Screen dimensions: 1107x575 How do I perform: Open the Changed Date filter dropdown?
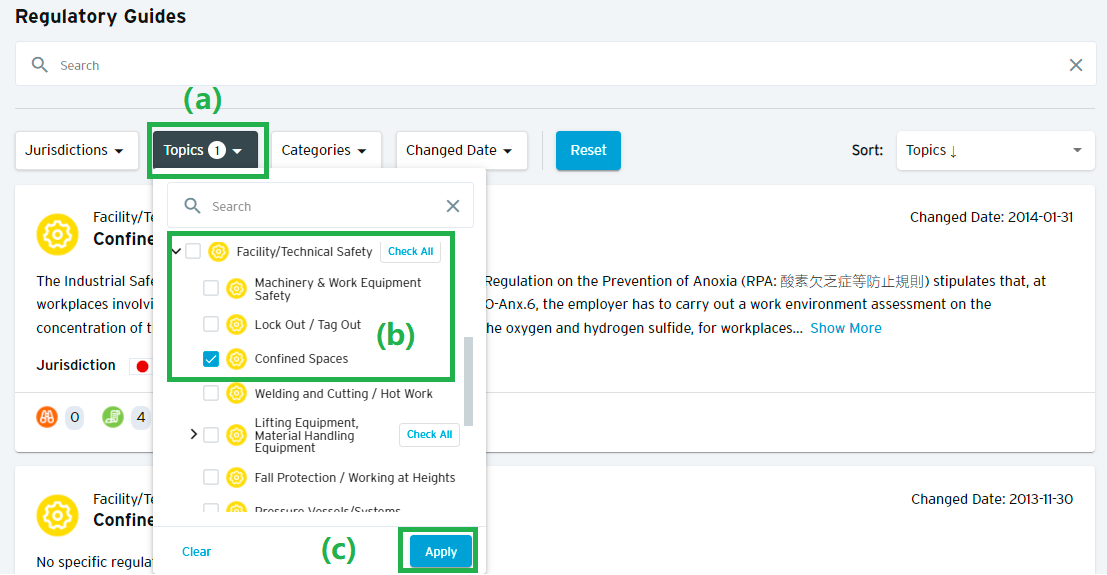click(x=461, y=150)
